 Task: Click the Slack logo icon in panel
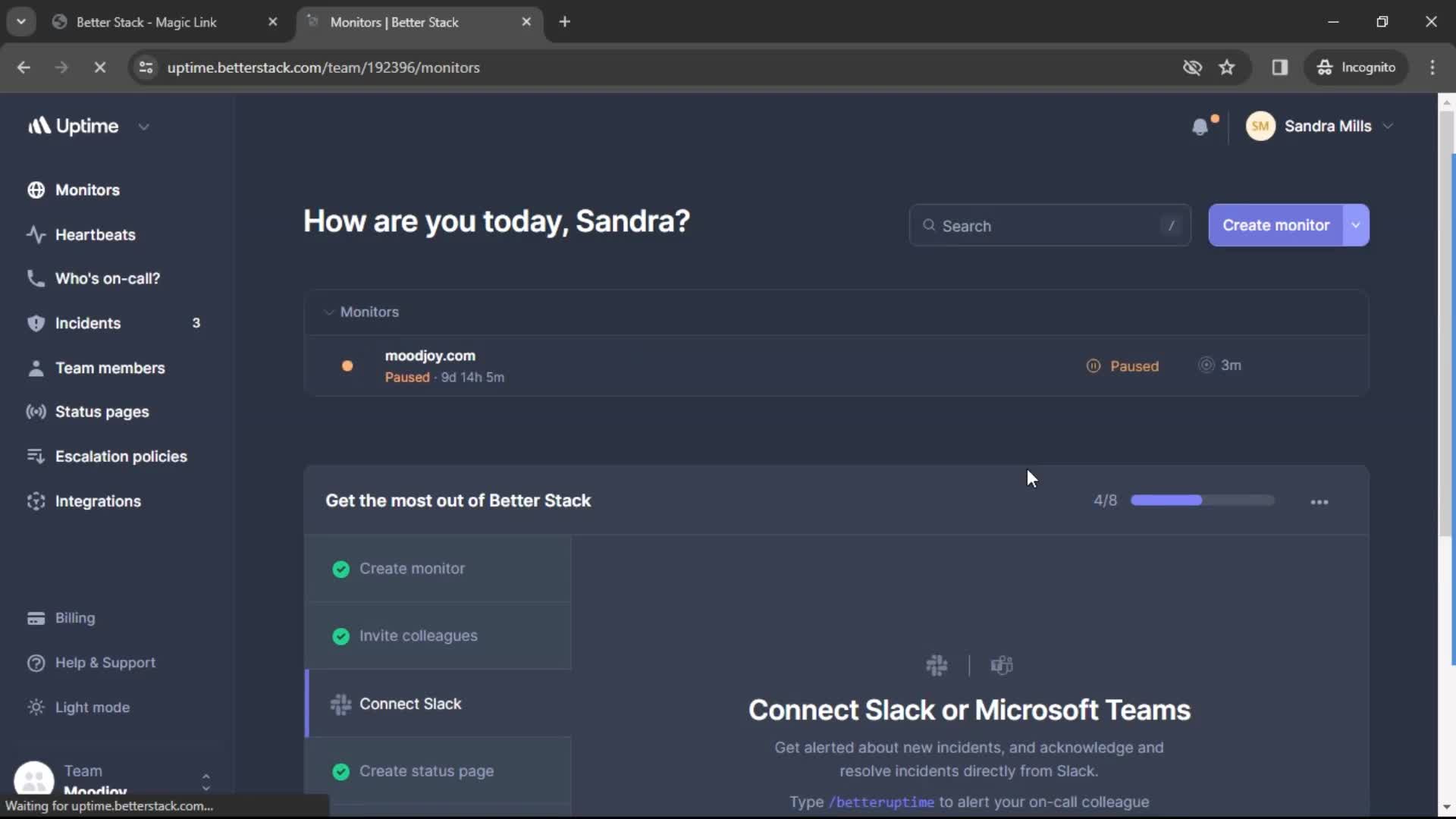click(937, 666)
